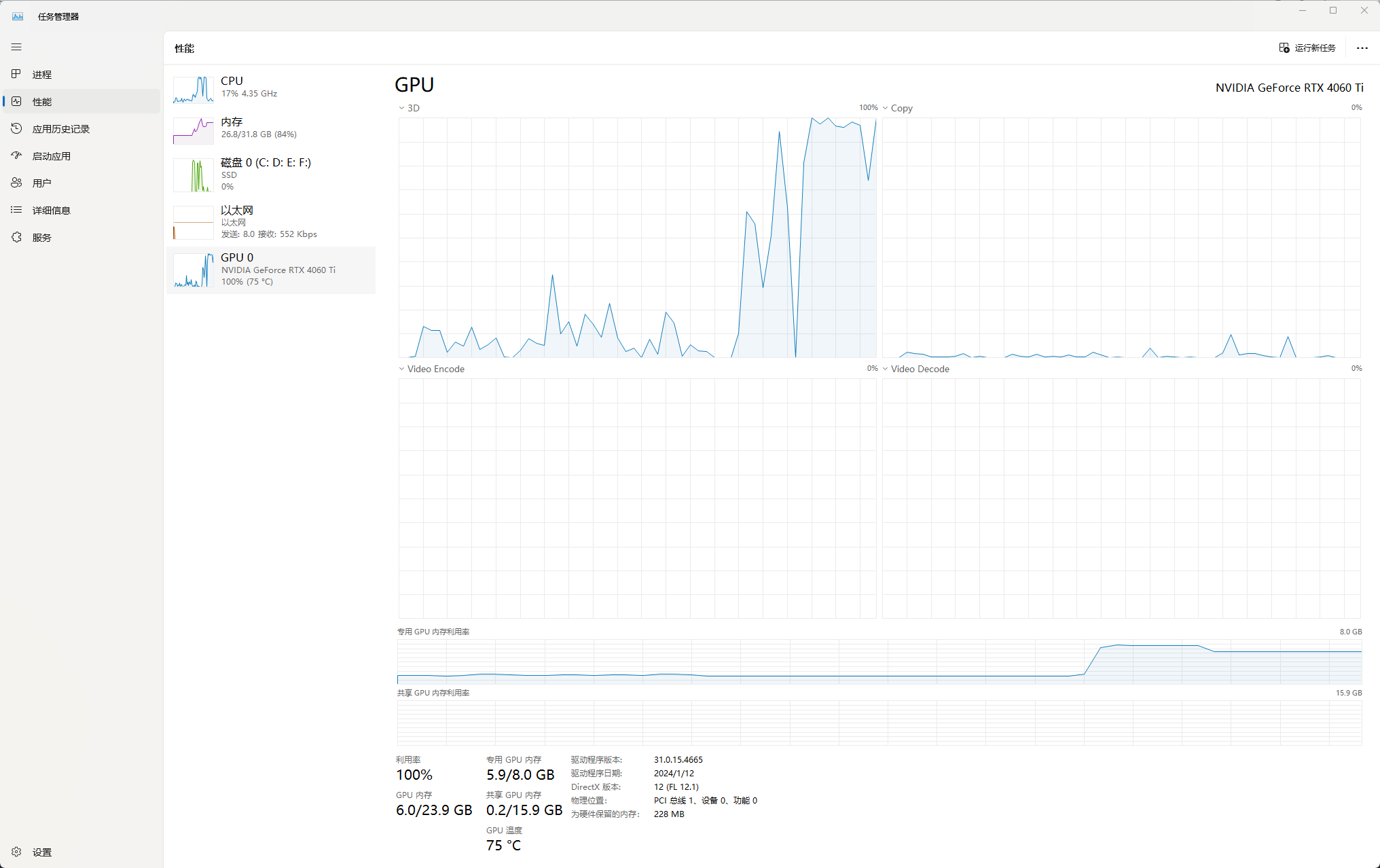
Task: Open the Copy engine graph dropdown
Action: [885, 108]
